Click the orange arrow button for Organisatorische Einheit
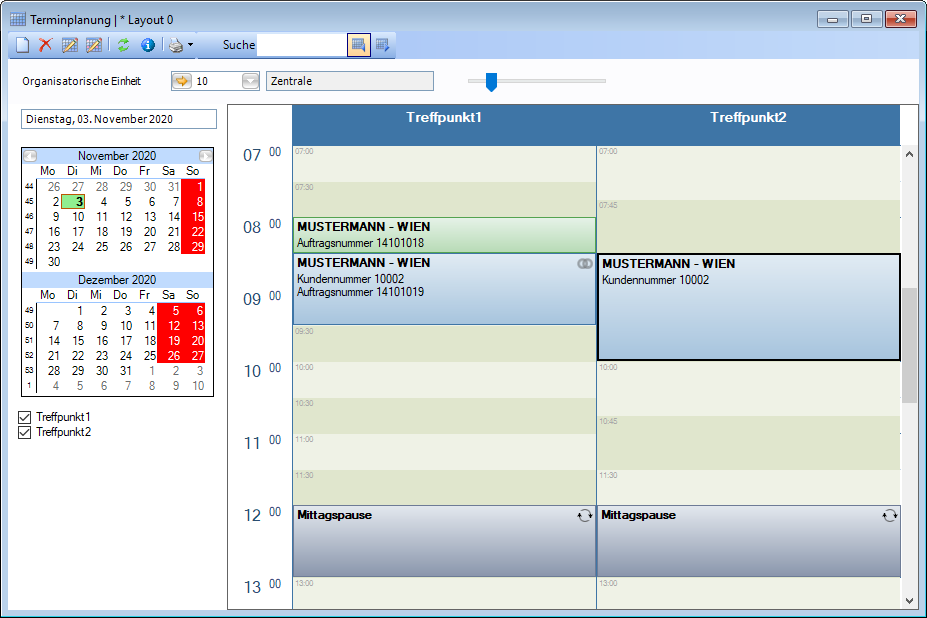 click(x=182, y=81)
